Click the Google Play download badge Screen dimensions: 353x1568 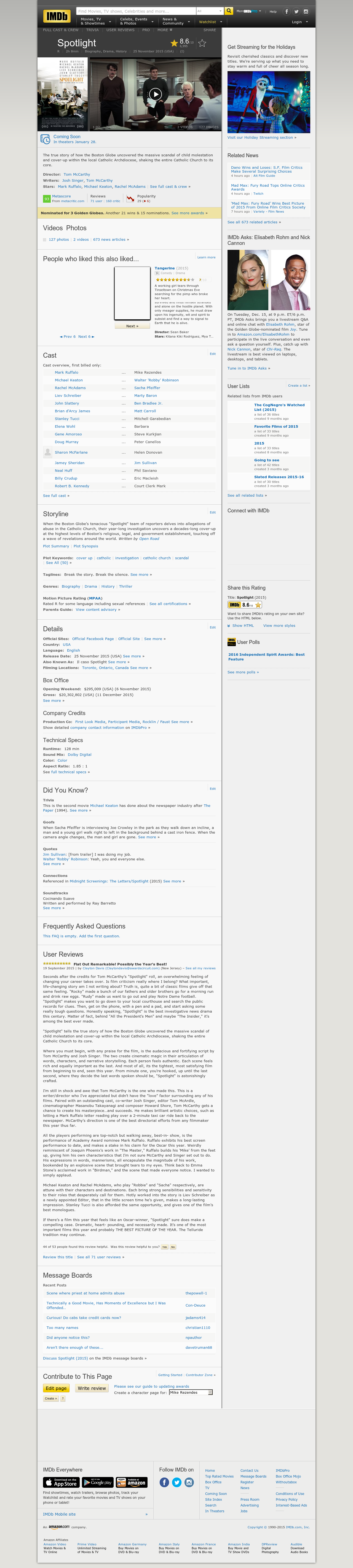click(97, 1482)
